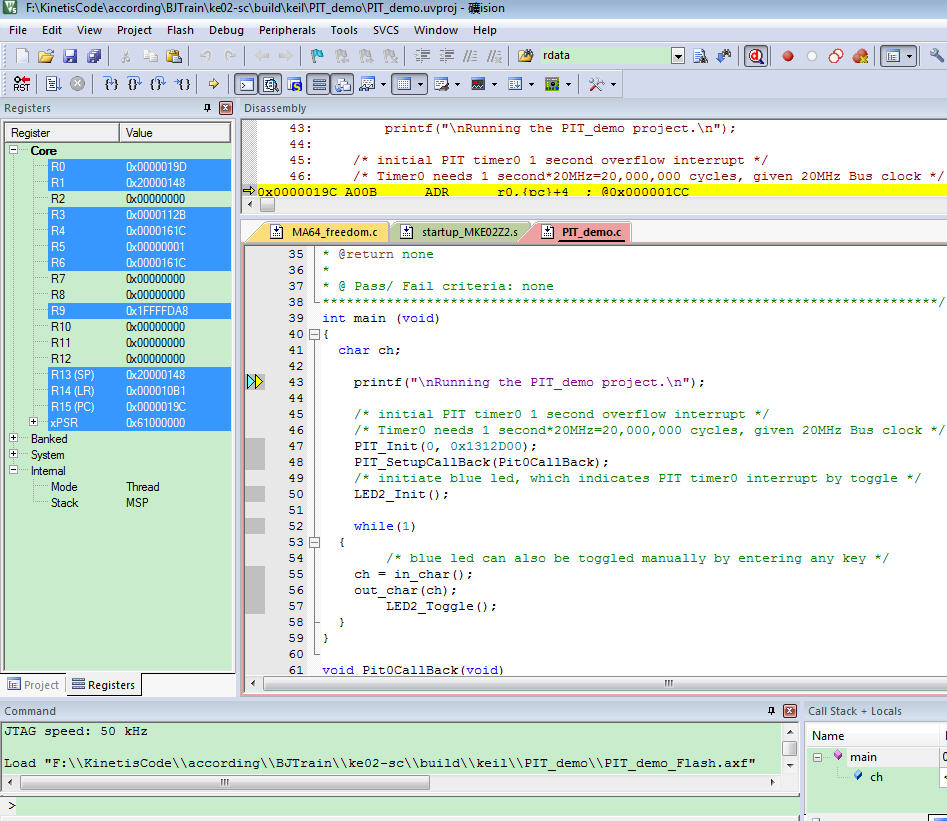Open the SVCS menu

click(x=385, y=30)
